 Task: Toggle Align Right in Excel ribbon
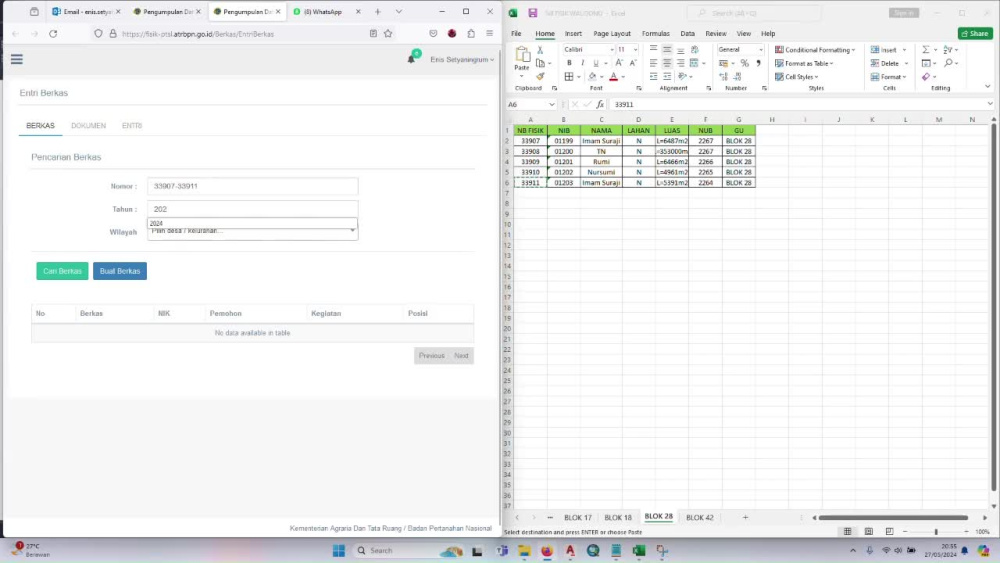(x=680, y=63)
